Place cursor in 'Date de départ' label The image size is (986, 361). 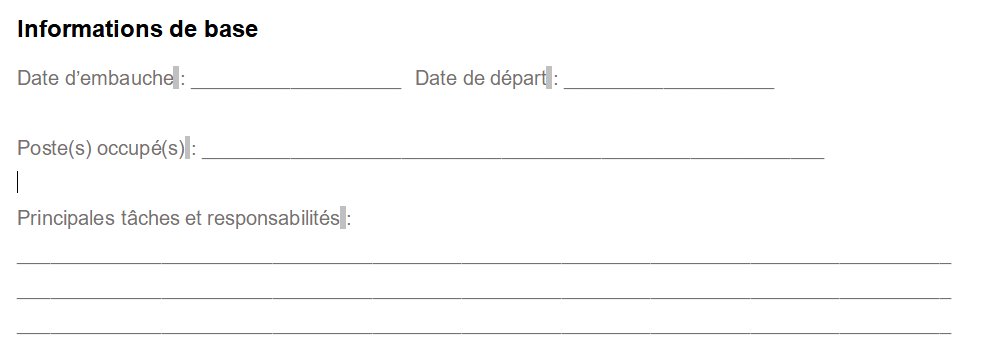480,78
